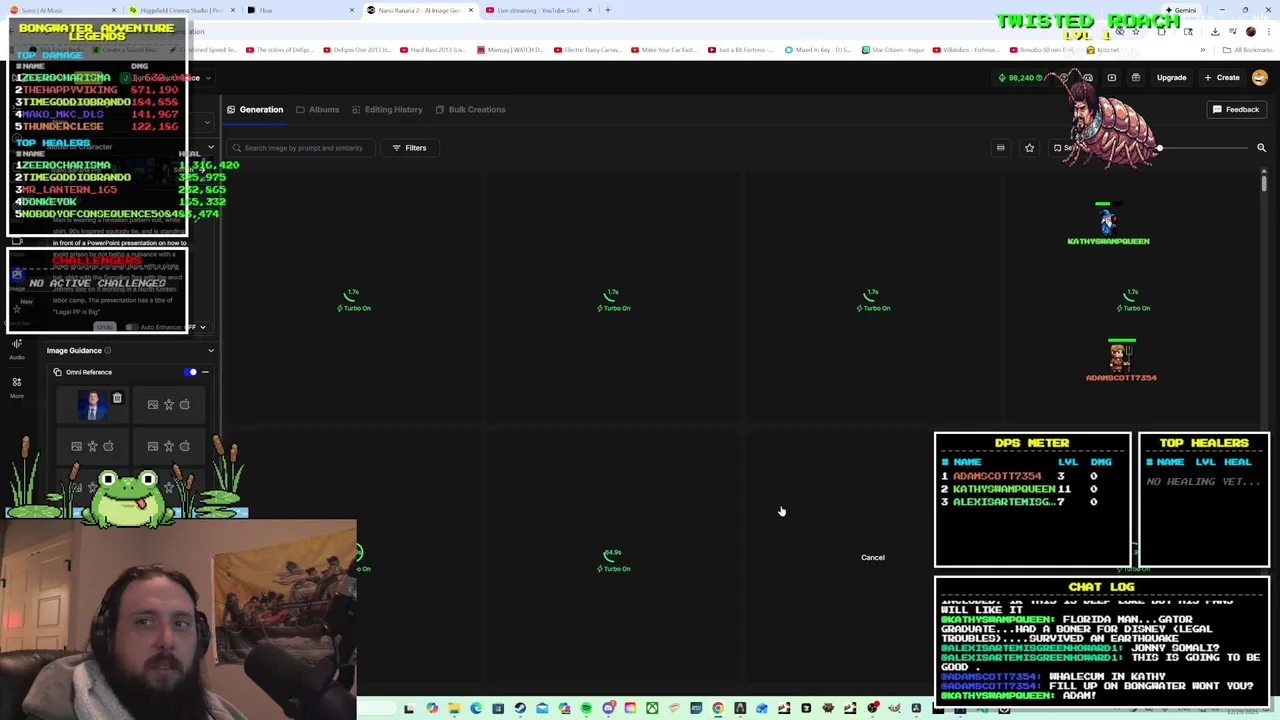Switch gallery layout view icon

coord(1000,148)
